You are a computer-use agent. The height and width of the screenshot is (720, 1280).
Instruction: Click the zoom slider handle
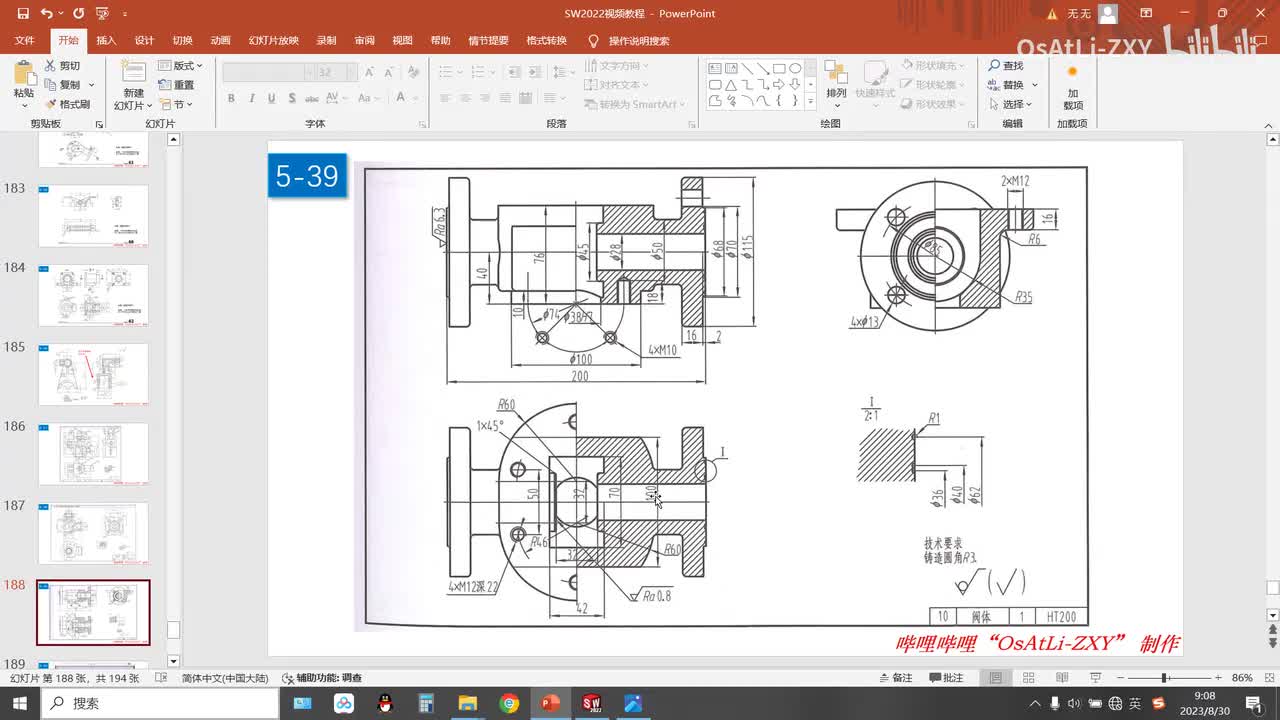pos(1165,678)
